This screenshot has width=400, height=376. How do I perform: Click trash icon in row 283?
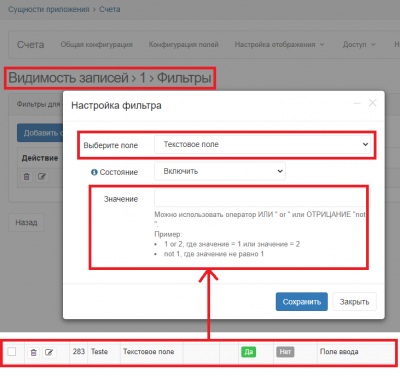pyautogui.click(x=33, y=352)
